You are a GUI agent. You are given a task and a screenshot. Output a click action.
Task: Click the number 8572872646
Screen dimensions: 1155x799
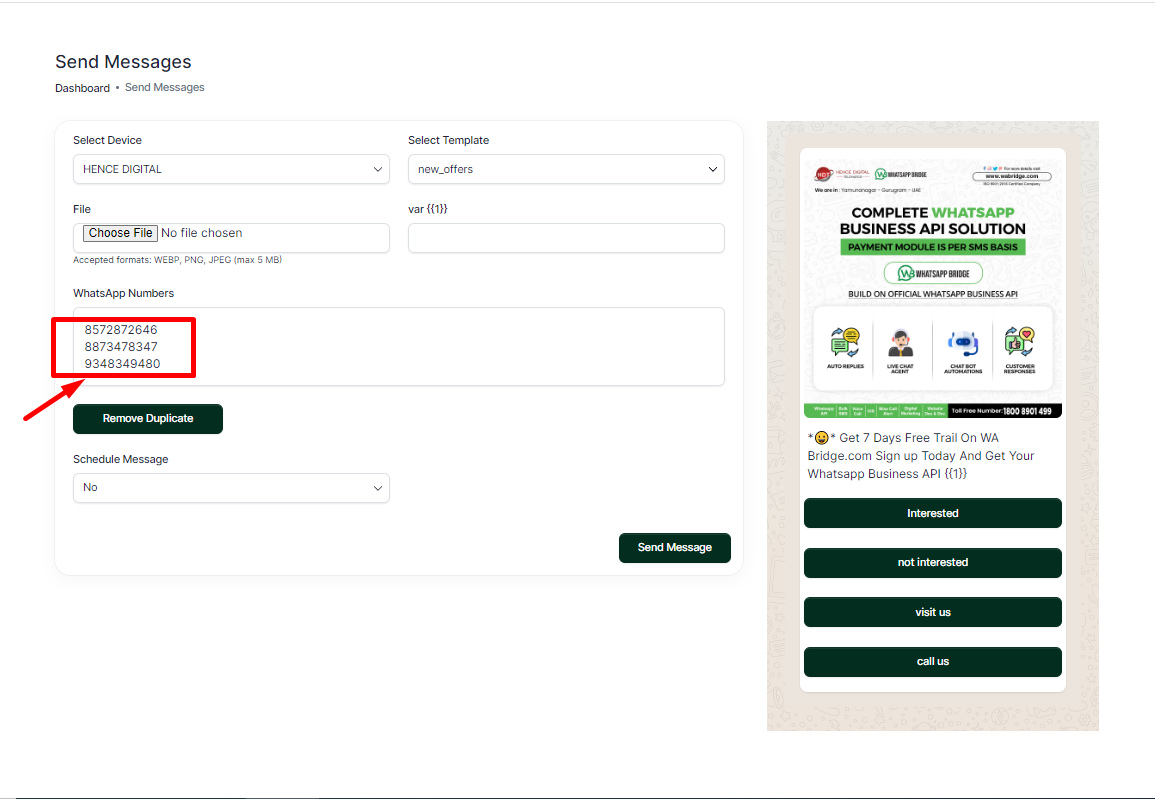(x=121, y=330)
